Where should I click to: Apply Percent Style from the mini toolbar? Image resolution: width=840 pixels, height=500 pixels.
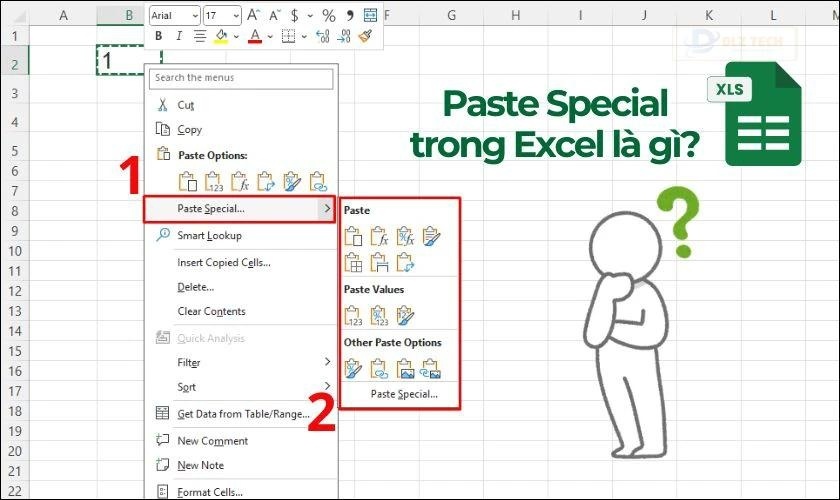click(x=329, y=16)
